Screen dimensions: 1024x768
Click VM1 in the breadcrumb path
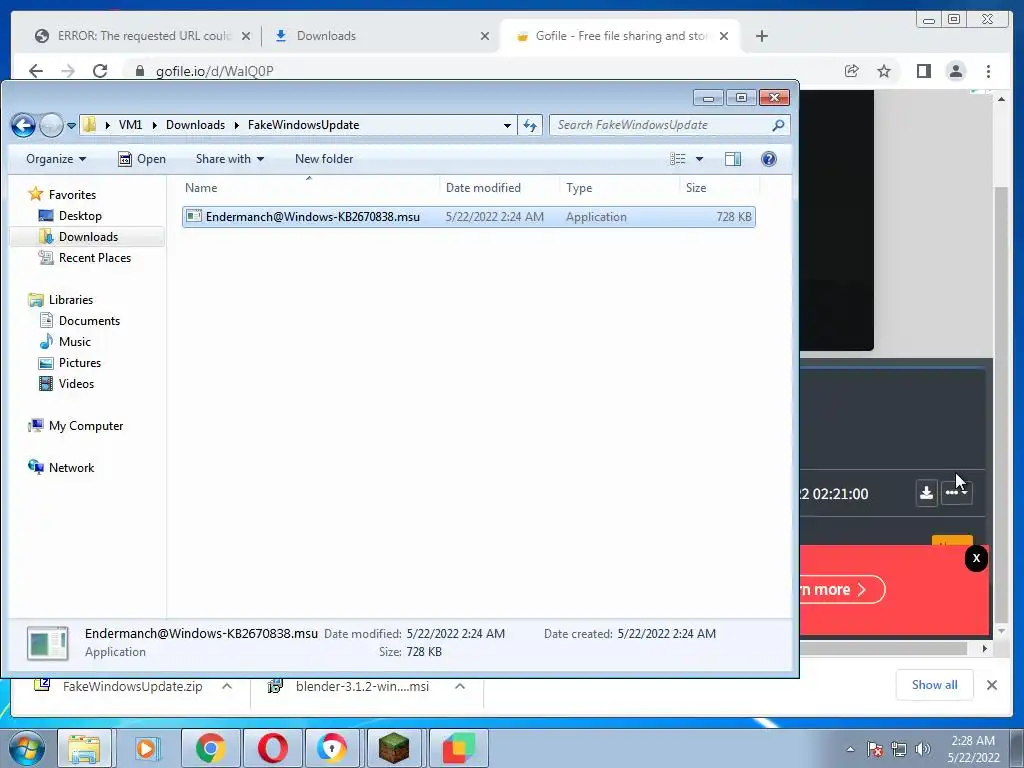[130, 125]
